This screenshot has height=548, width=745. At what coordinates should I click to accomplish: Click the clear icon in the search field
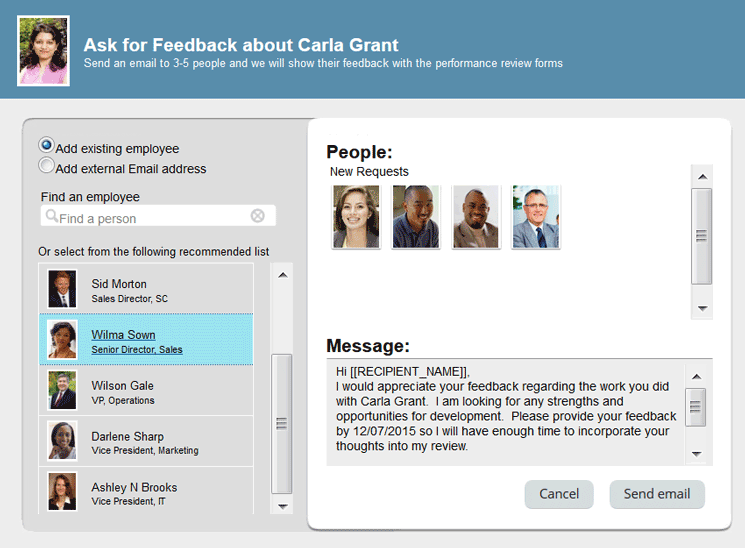tap(258, 216)
